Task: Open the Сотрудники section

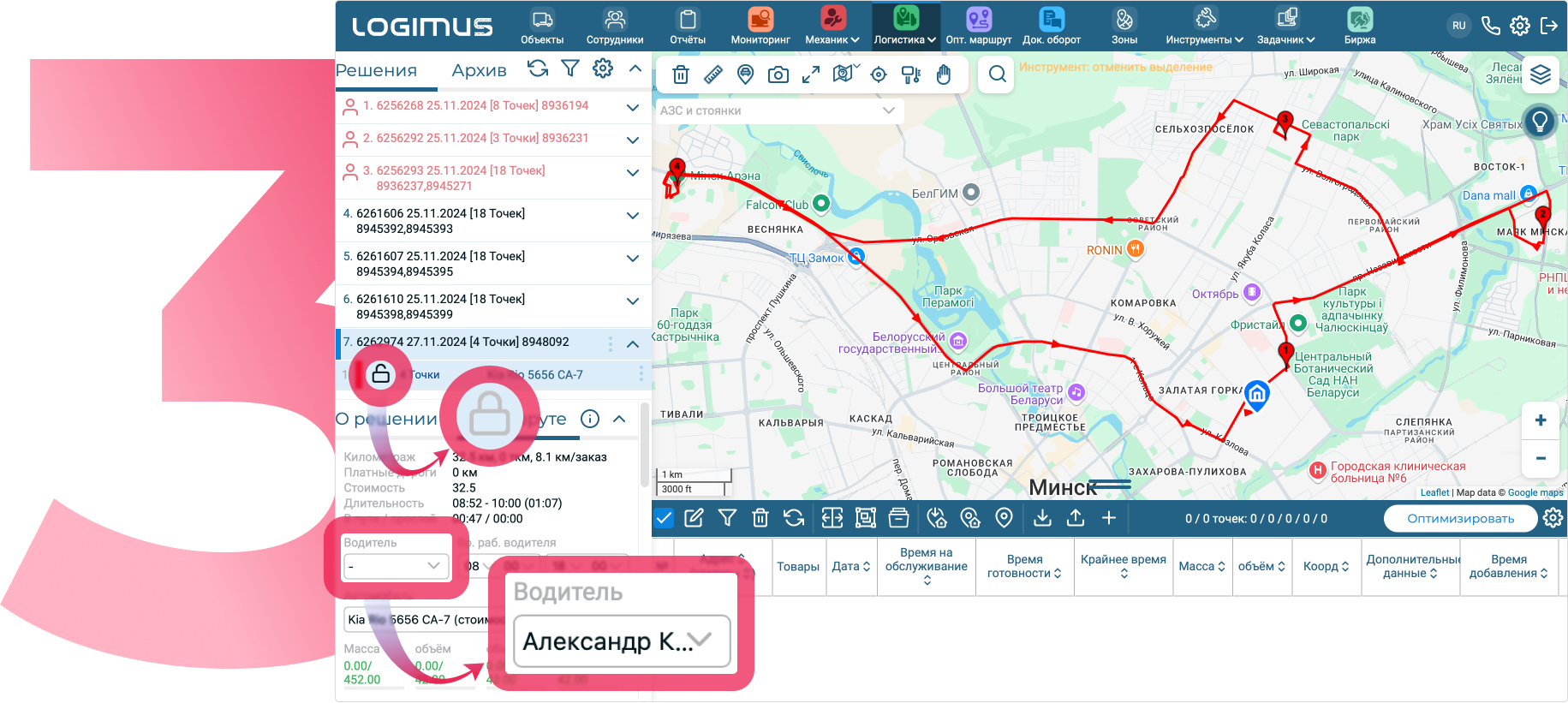Action: click(615, 27)
